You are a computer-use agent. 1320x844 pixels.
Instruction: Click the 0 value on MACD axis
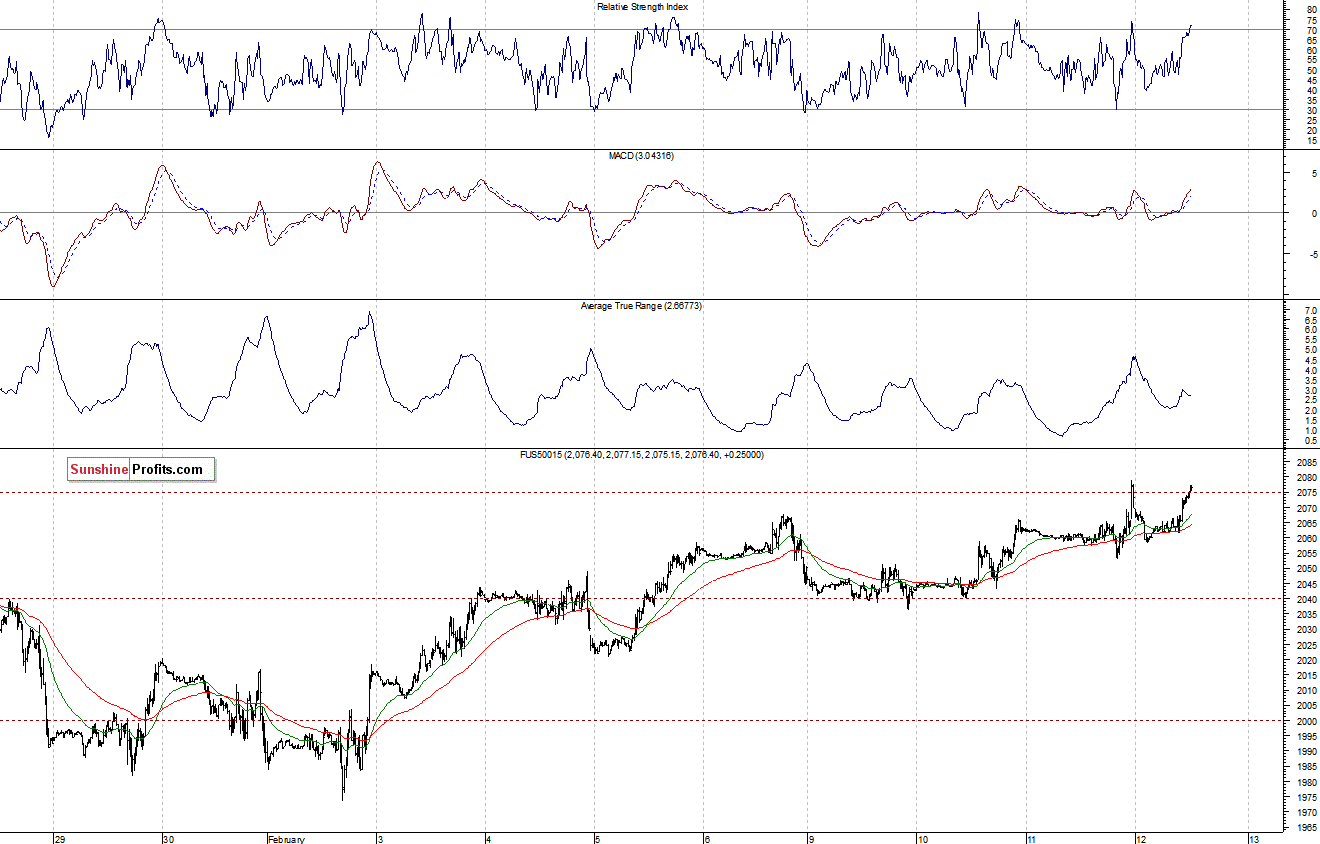[x=1314, y=214]
